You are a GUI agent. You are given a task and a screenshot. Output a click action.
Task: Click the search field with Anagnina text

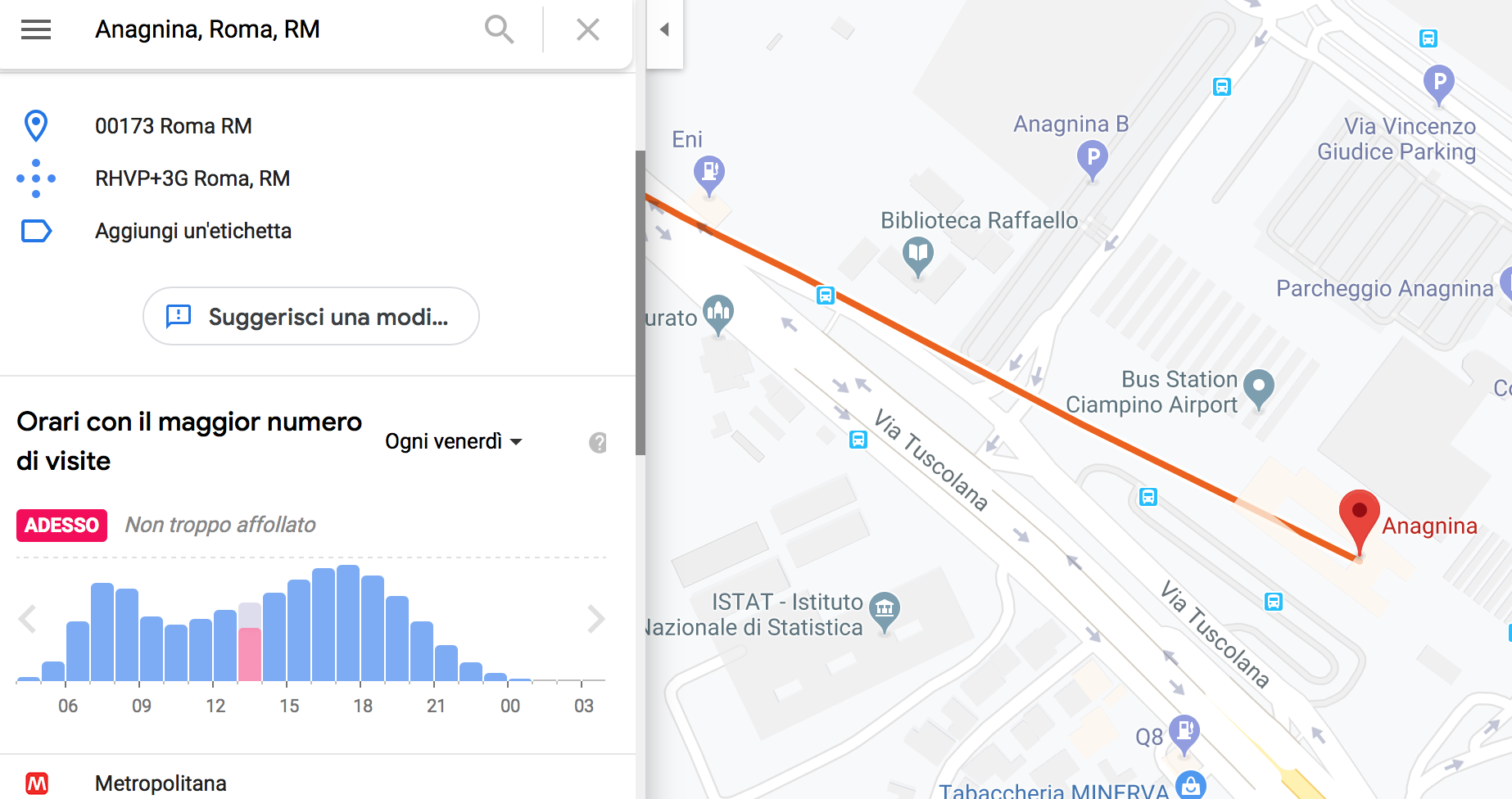[x=278, y=29]
